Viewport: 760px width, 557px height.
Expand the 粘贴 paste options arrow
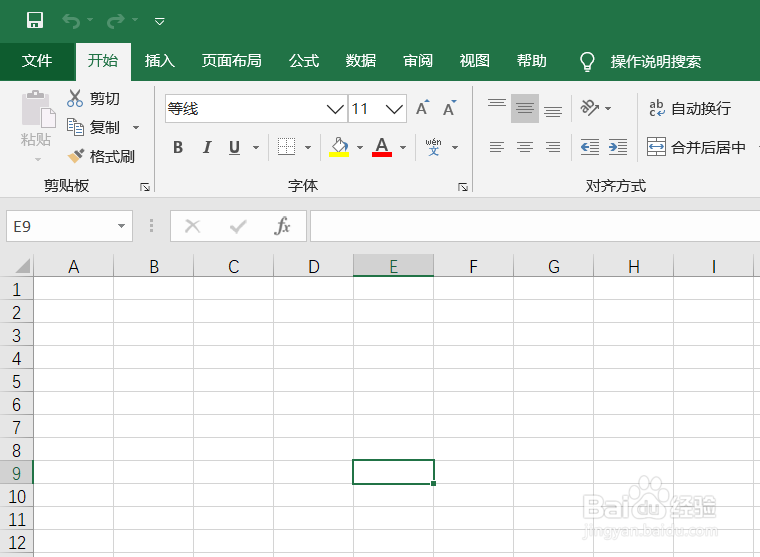coord(38,159)
